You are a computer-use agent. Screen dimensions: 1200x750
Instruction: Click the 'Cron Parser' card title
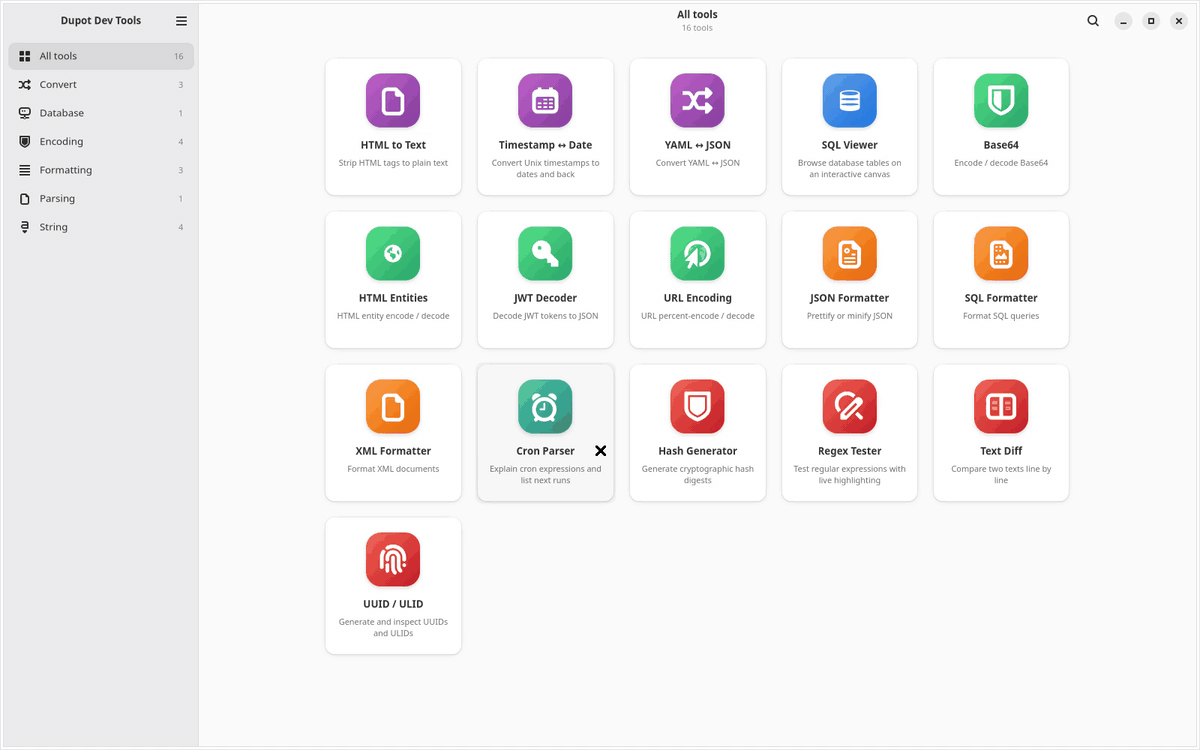click(545, 451)
